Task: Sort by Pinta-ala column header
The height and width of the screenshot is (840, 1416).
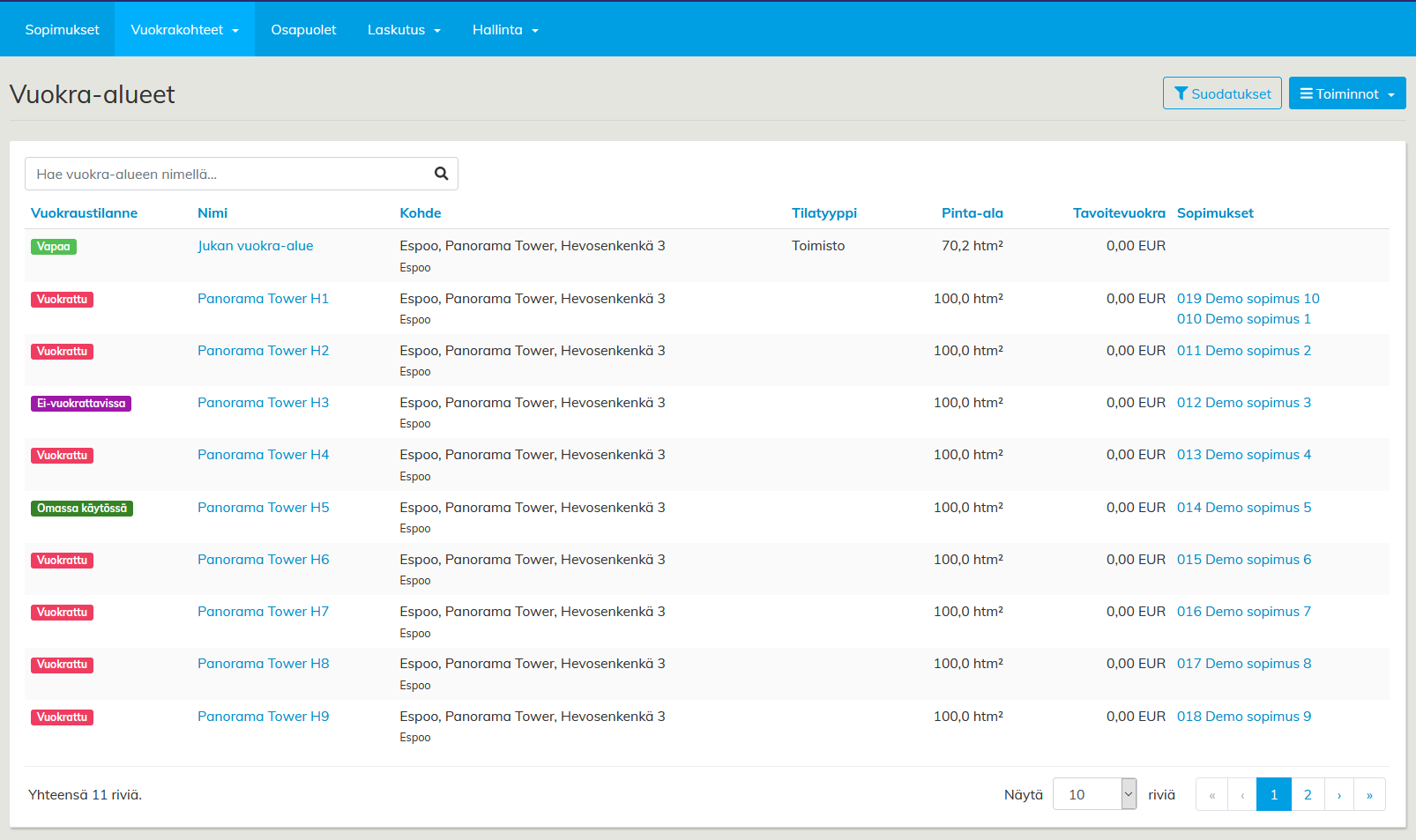Action: 972,213
